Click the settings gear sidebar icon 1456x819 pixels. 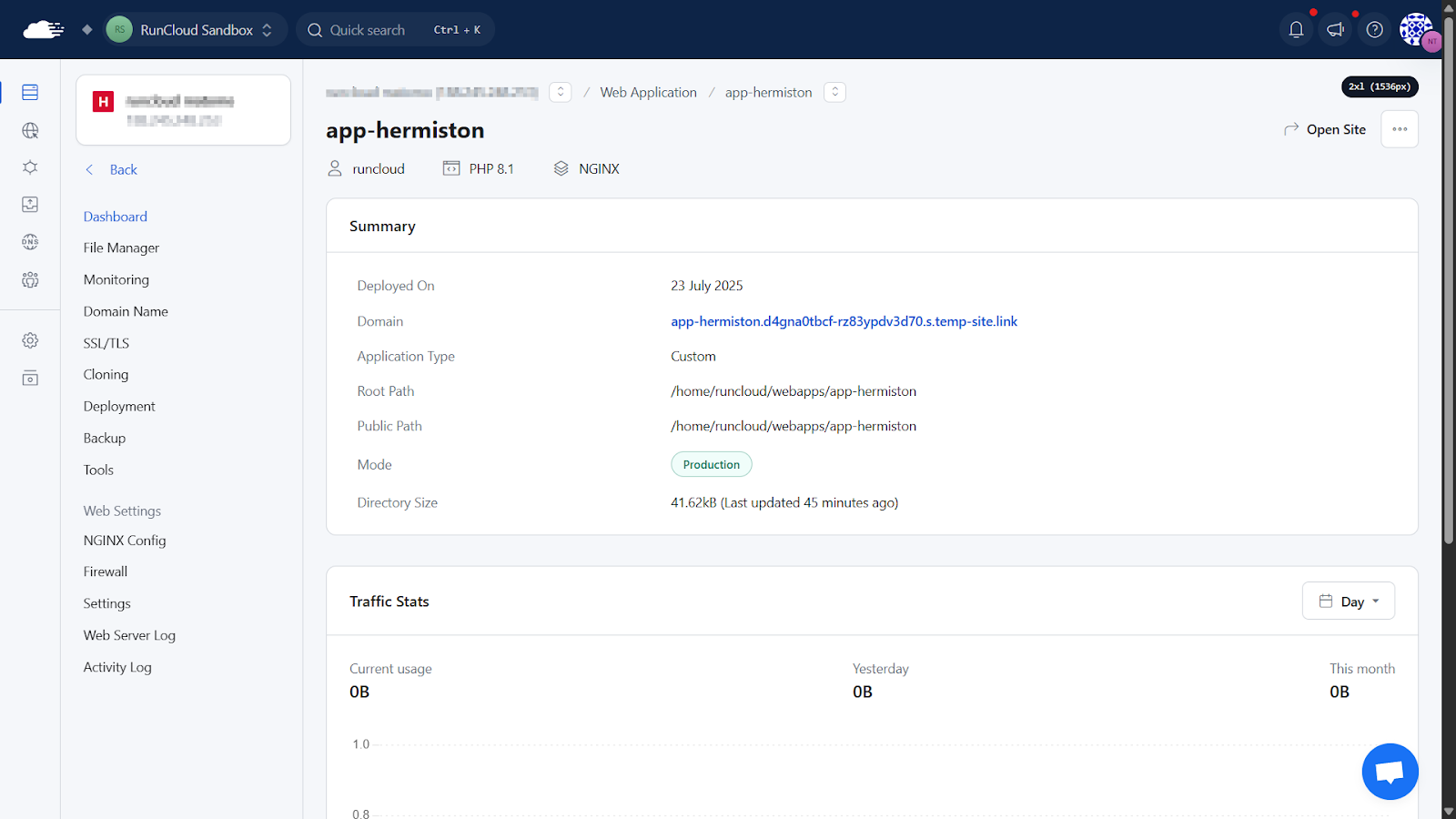tap(30, 340)
